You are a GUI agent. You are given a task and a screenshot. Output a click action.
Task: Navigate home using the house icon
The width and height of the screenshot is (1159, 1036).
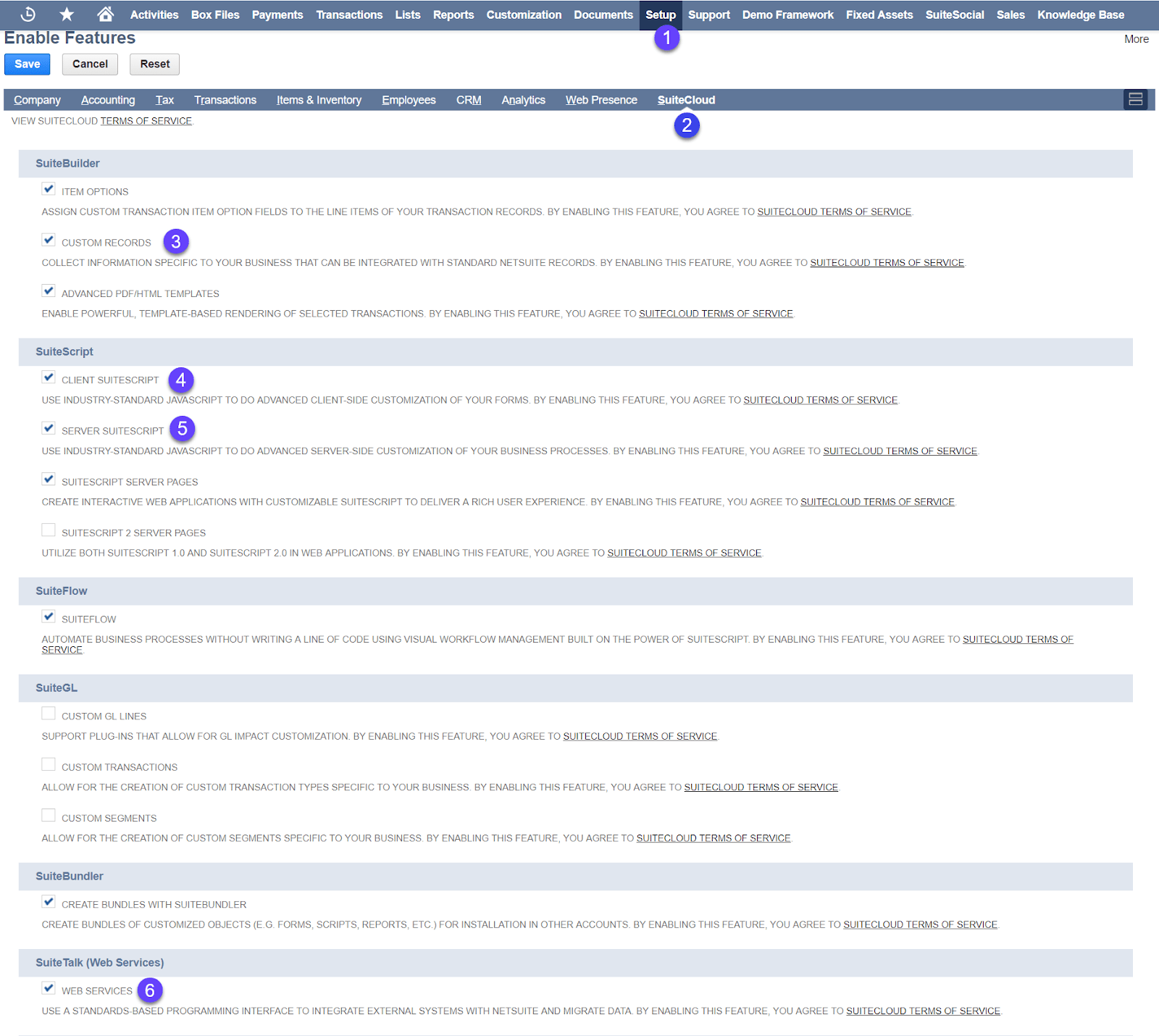coord(104,14)
